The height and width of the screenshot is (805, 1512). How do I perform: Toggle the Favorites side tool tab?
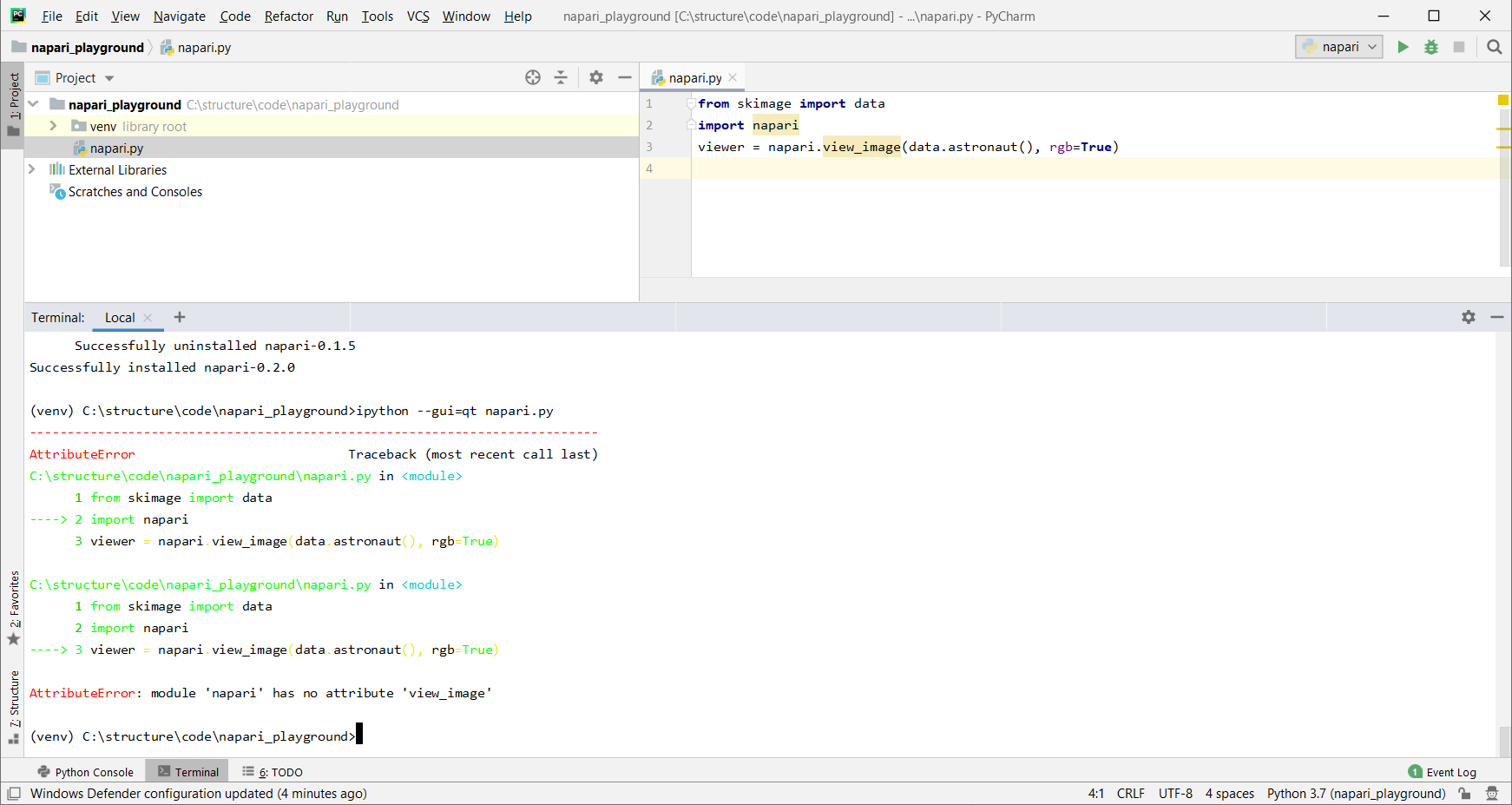(x=13, y=607)
